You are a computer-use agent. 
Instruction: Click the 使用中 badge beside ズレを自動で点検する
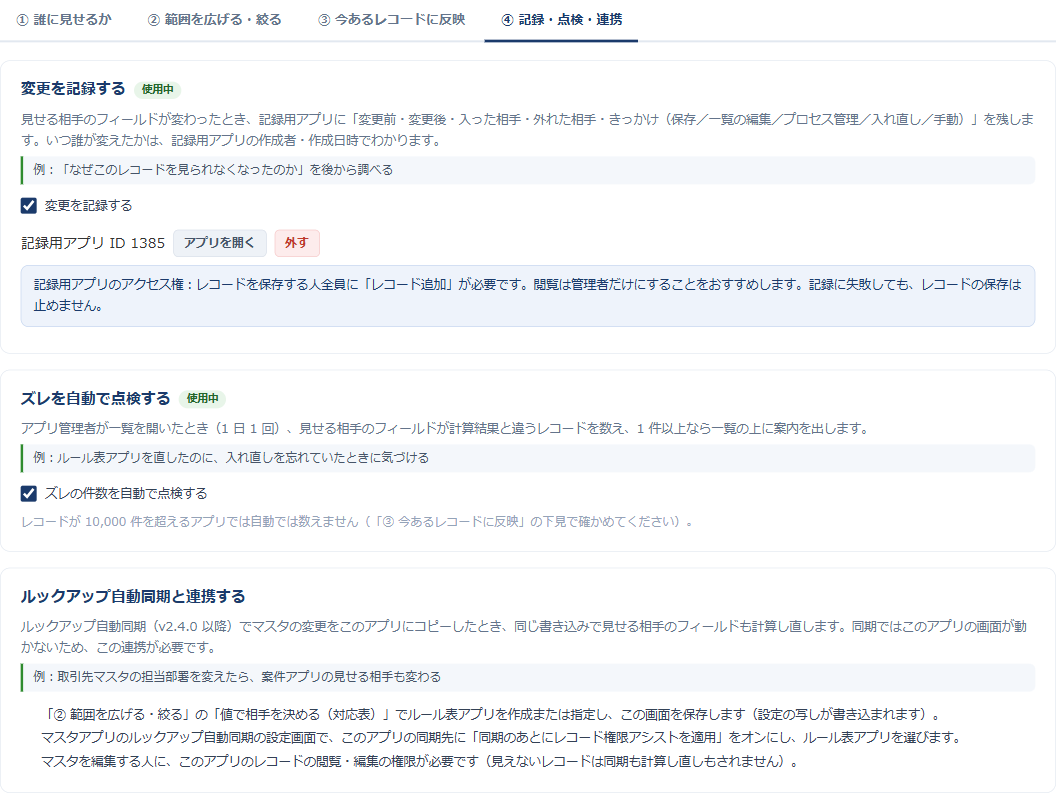tap(202, 398)
